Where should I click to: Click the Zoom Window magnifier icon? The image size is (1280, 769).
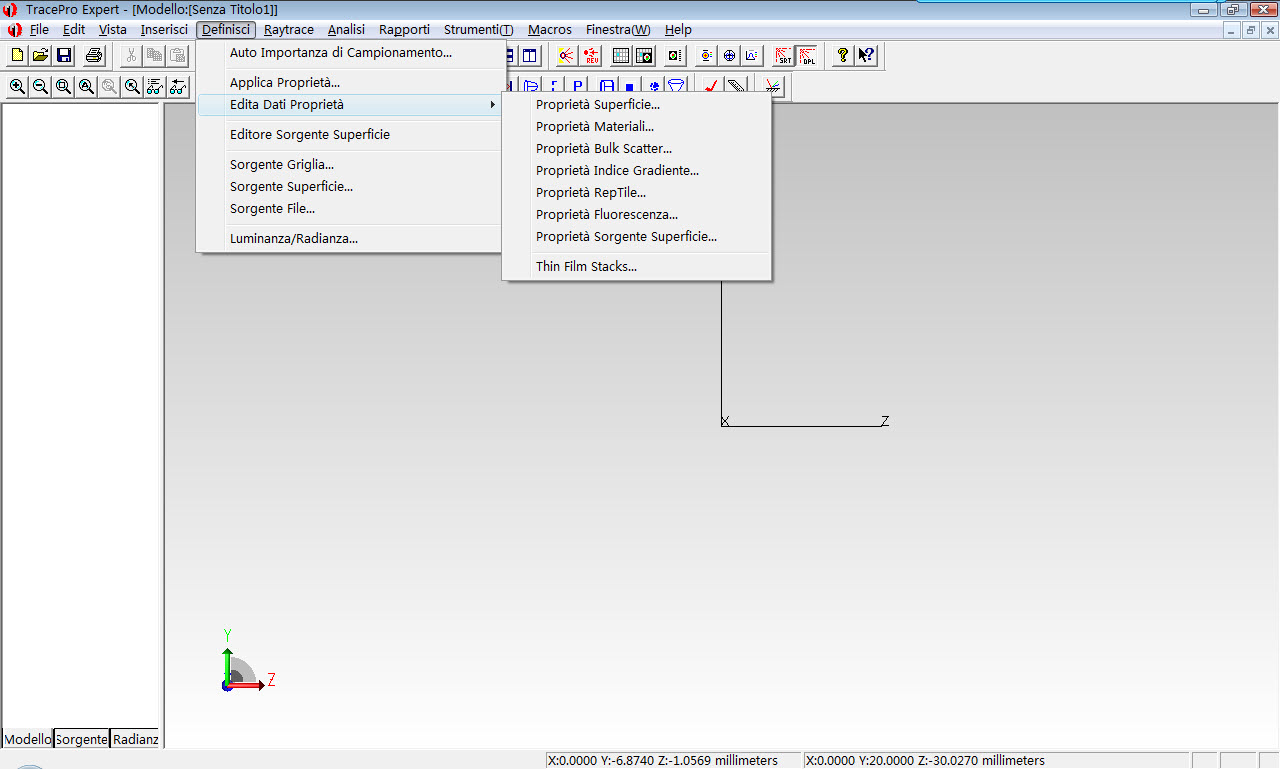(63, 87)
